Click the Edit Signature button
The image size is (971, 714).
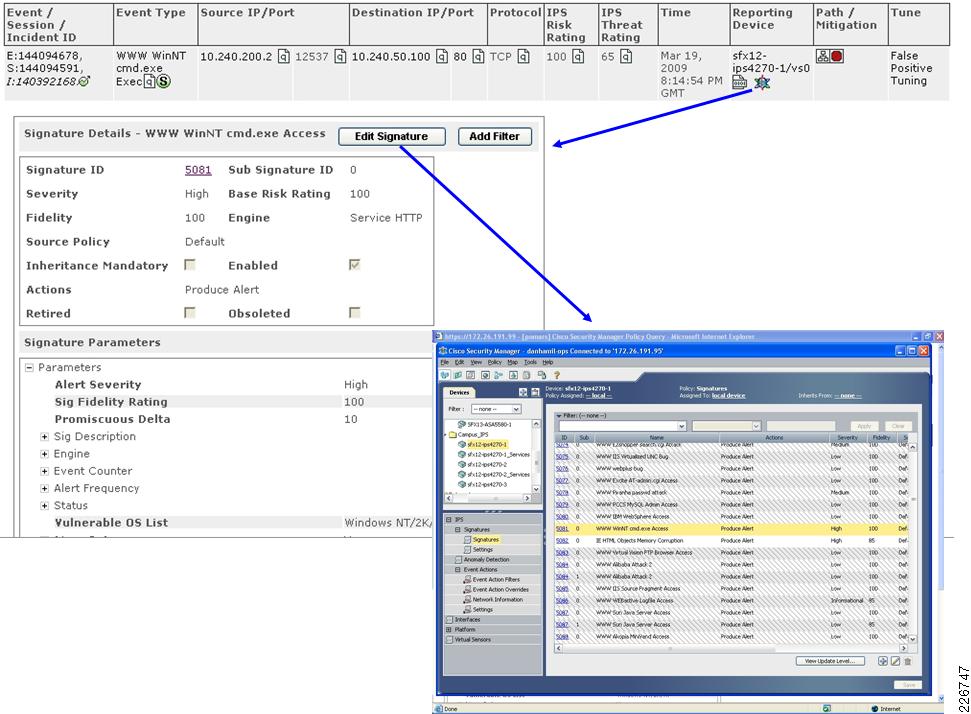391,136
